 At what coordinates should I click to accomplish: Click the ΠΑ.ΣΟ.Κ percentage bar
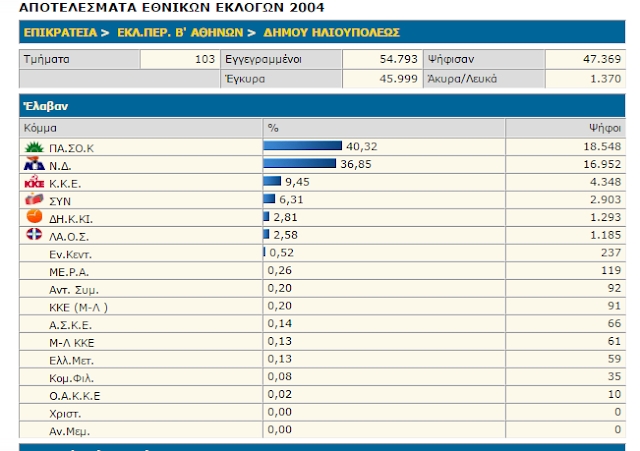(302, 146)
